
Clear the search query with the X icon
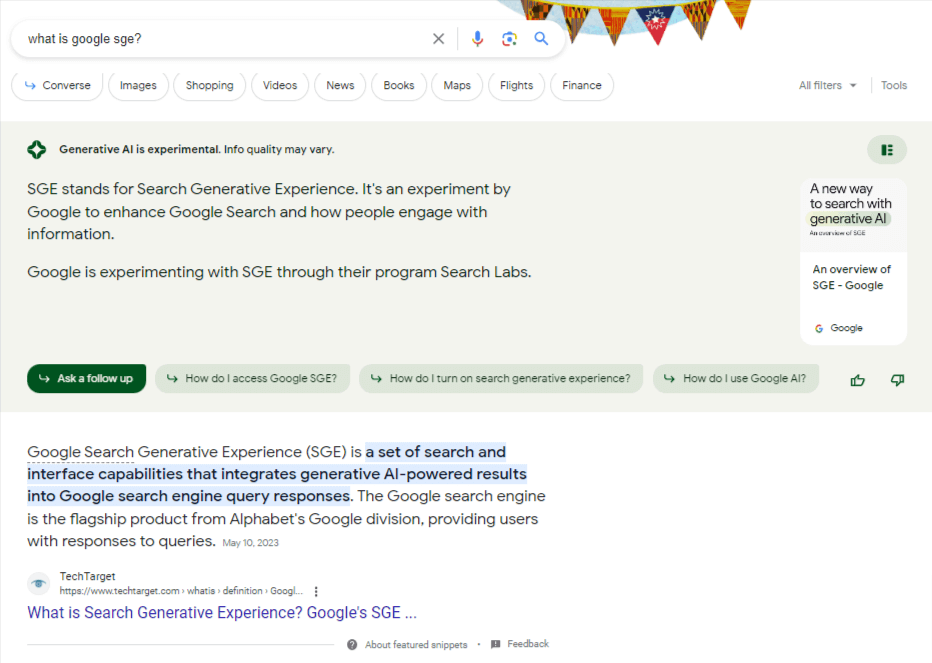click(439, 39)
